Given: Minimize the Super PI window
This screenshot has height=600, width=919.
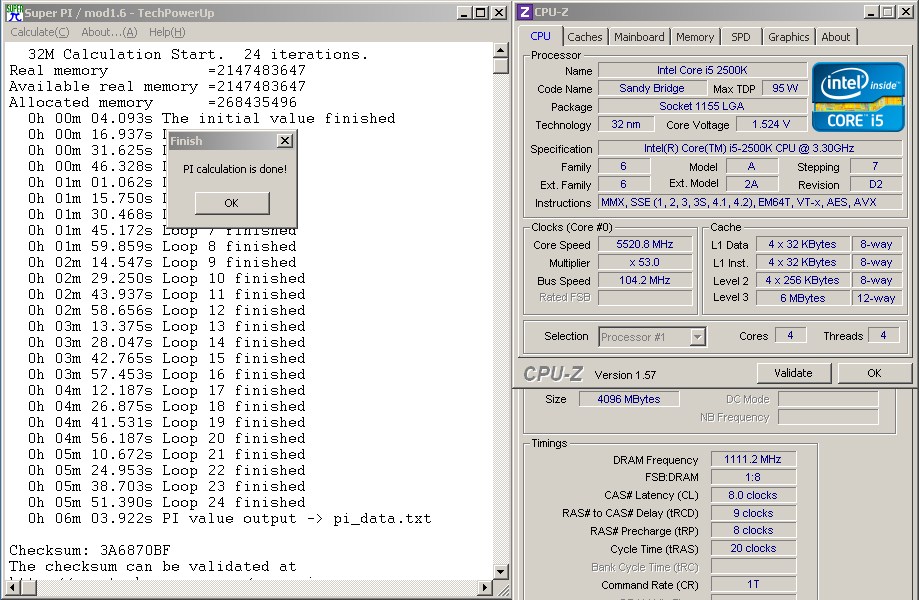Looking at the screenshot, I should [464, 13].
